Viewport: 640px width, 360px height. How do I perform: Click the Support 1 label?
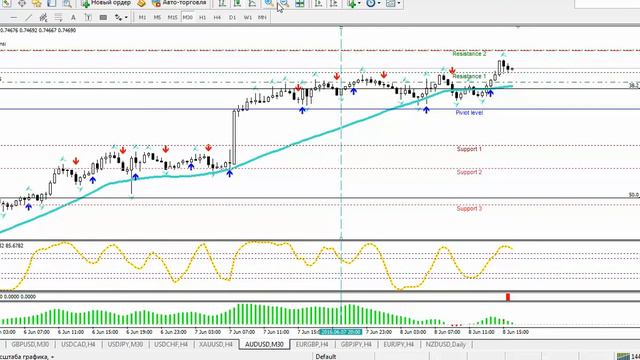469,149
